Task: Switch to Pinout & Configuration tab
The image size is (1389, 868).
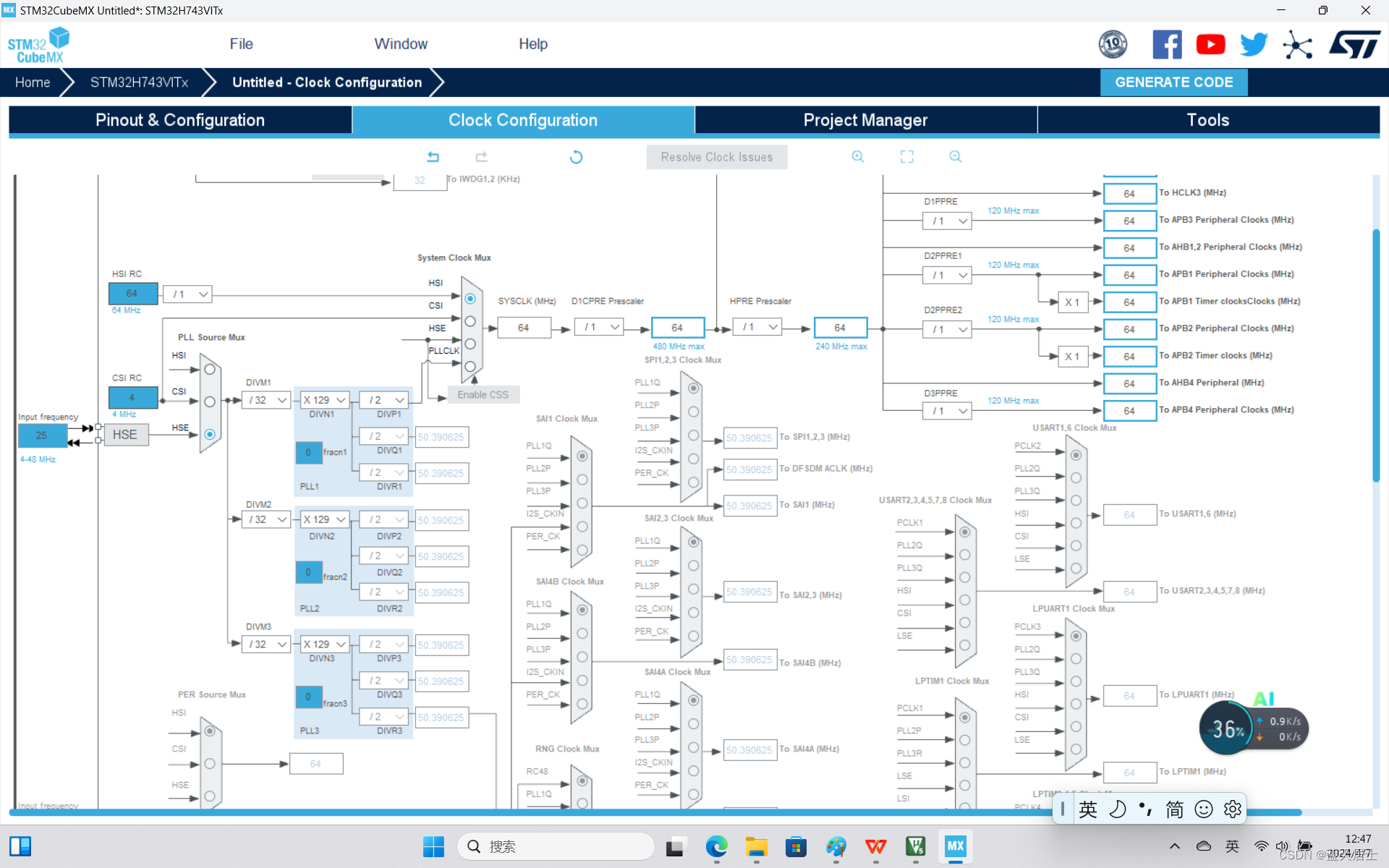Action: (x=180, y=120)
